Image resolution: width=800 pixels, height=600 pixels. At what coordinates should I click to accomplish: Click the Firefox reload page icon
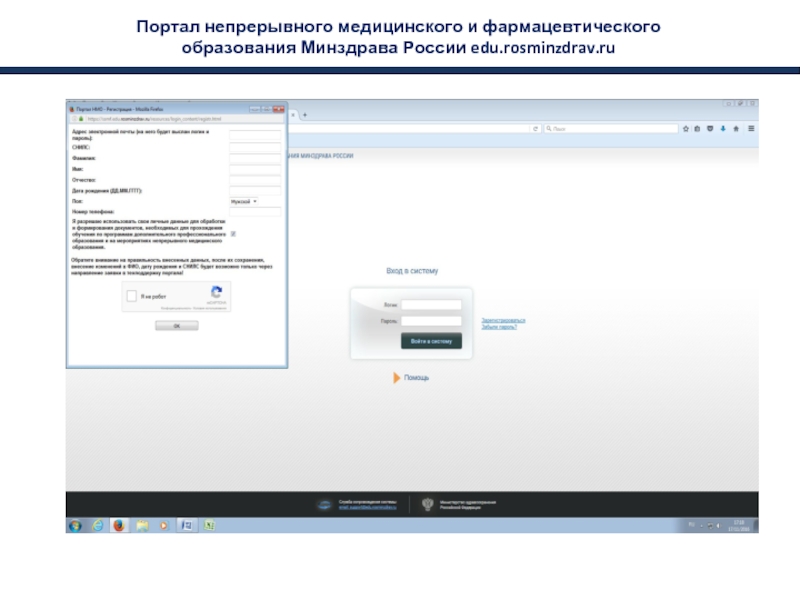(536, 129)
